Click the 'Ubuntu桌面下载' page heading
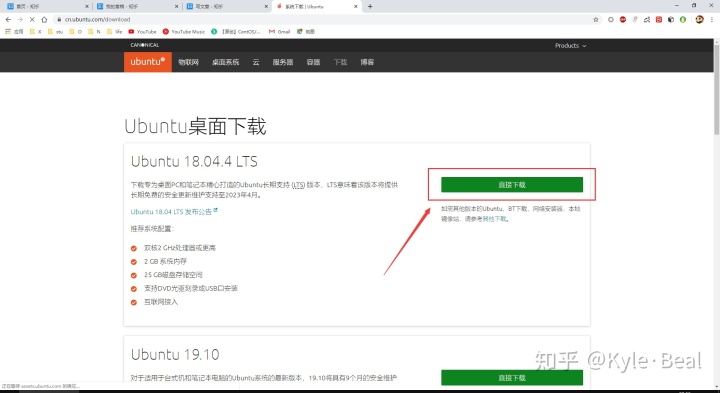This screenshot has height=393, width=720. pos(195,126)
